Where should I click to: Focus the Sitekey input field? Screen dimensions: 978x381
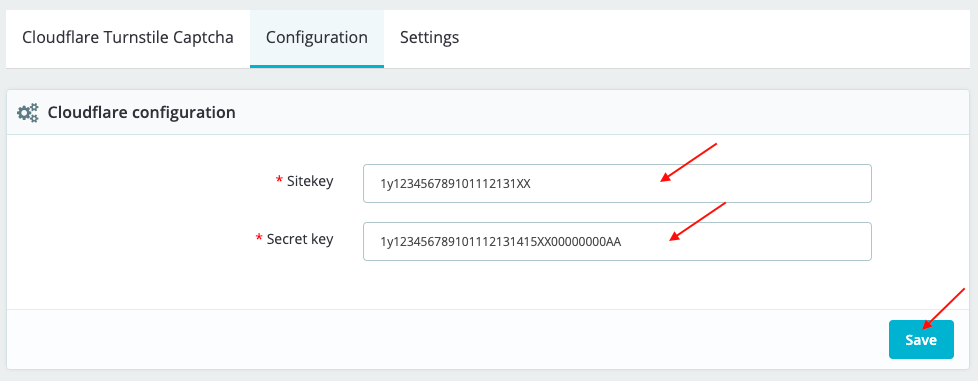[x=617, y=183]
